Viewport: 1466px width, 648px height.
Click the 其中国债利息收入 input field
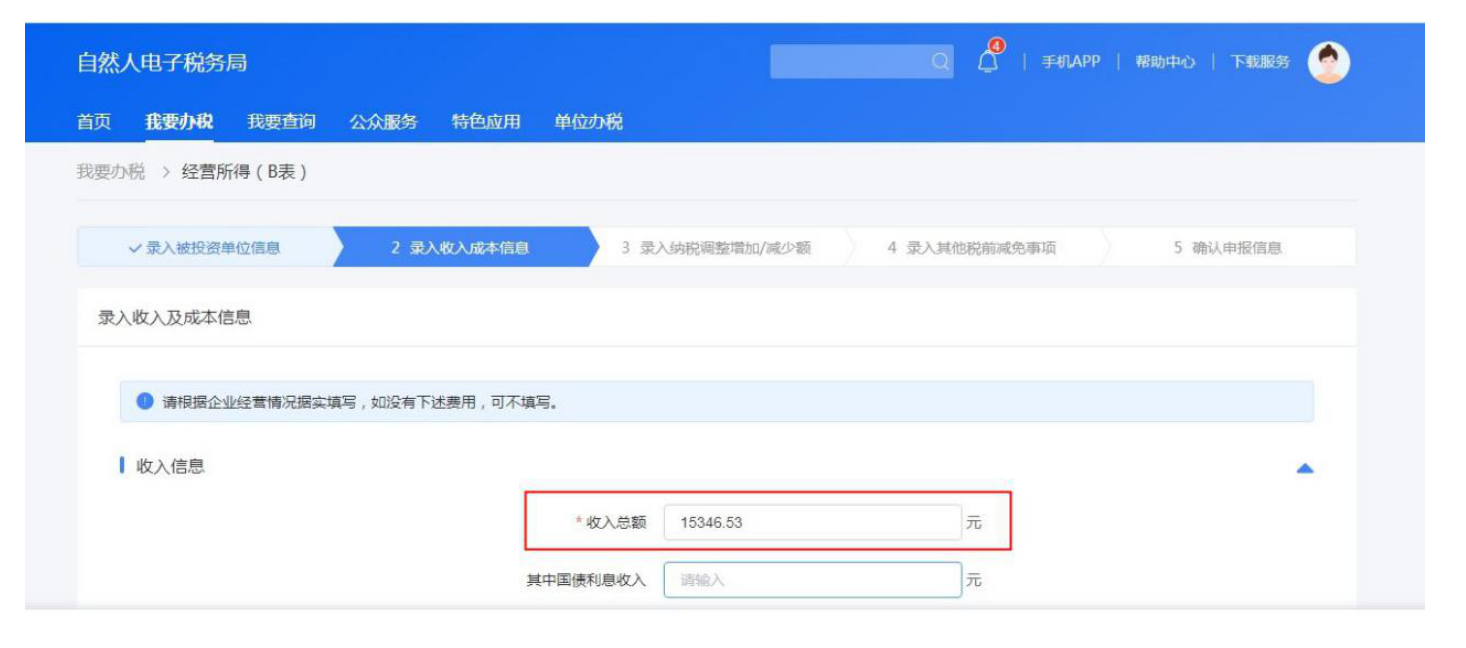tap(812, 580)
